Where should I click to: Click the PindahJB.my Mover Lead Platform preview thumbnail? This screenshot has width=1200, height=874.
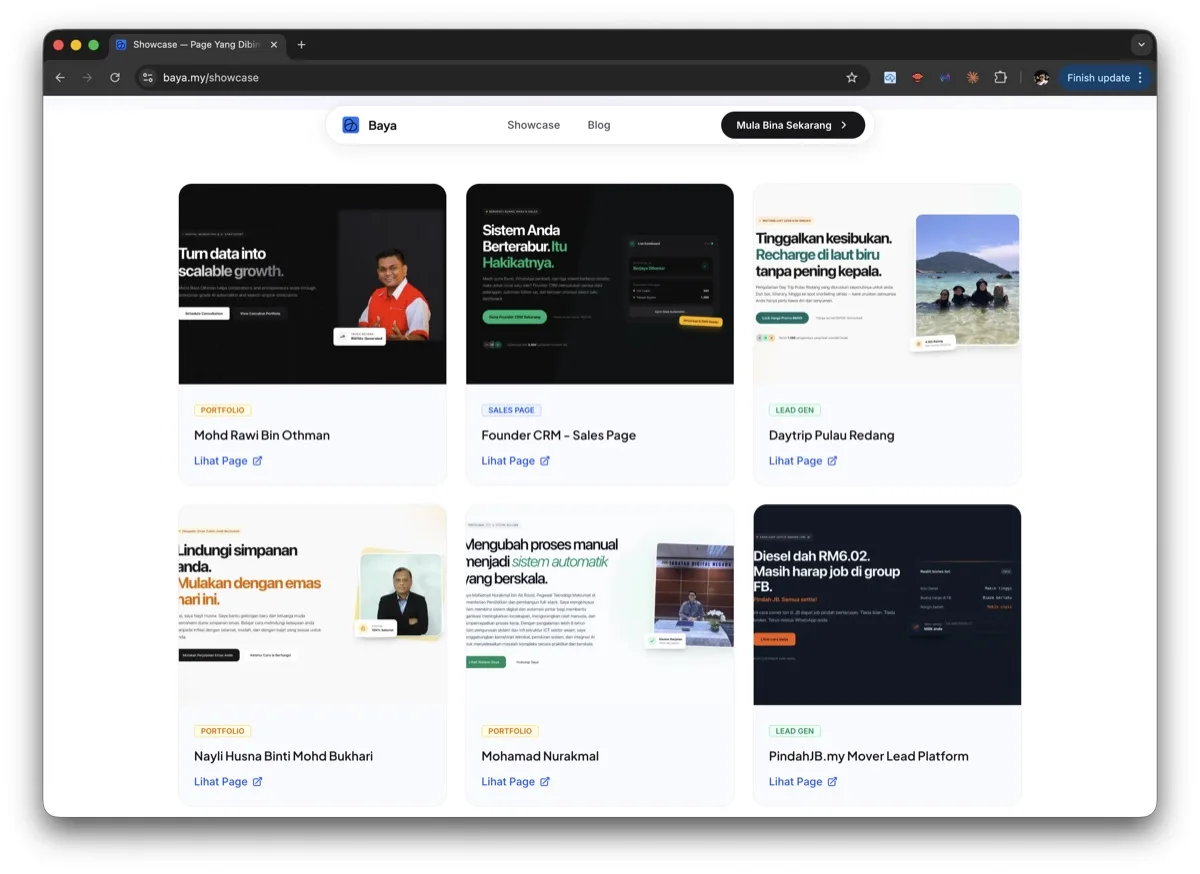[886, 604]
